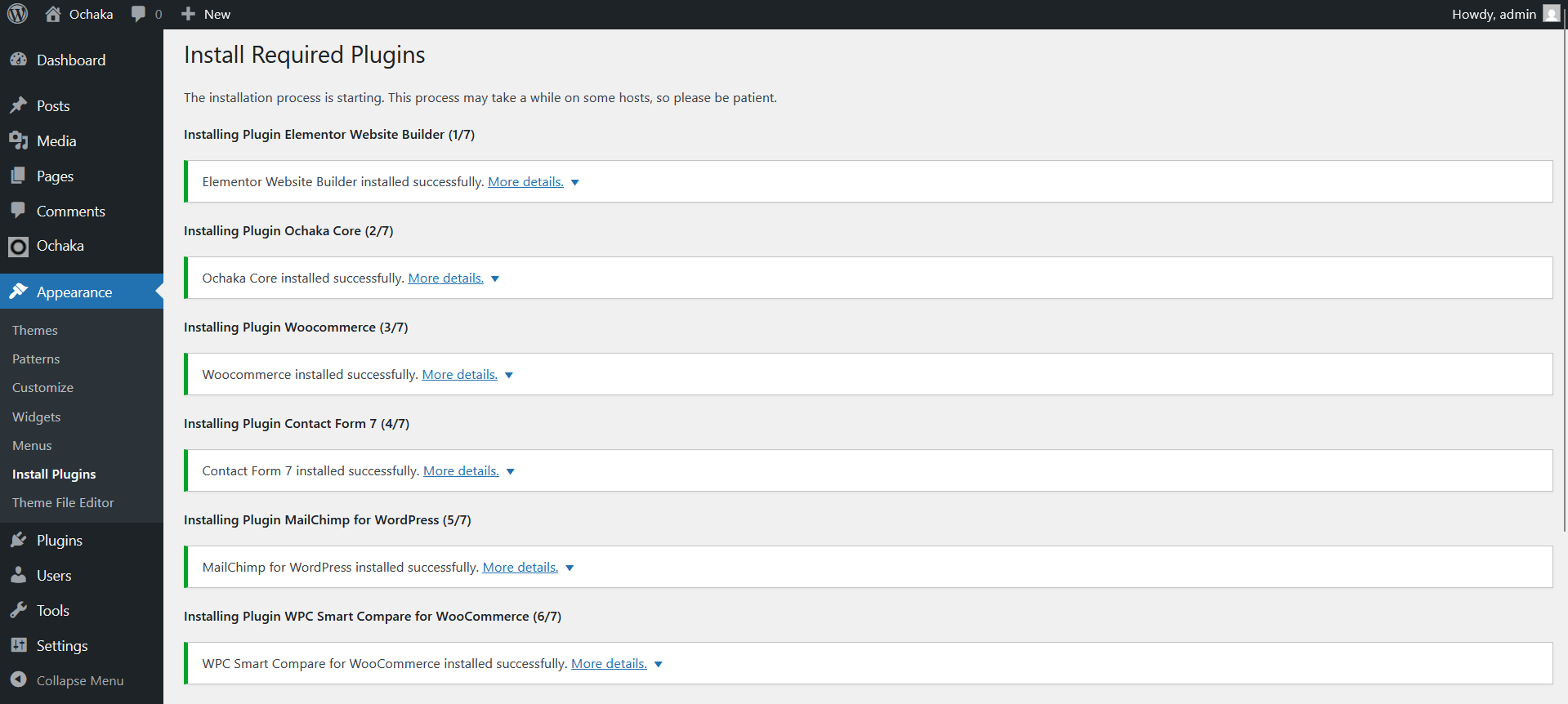Click the Posts pushpin icon
The height and width of the screenshot is (704, 1568).
(19, 105)
